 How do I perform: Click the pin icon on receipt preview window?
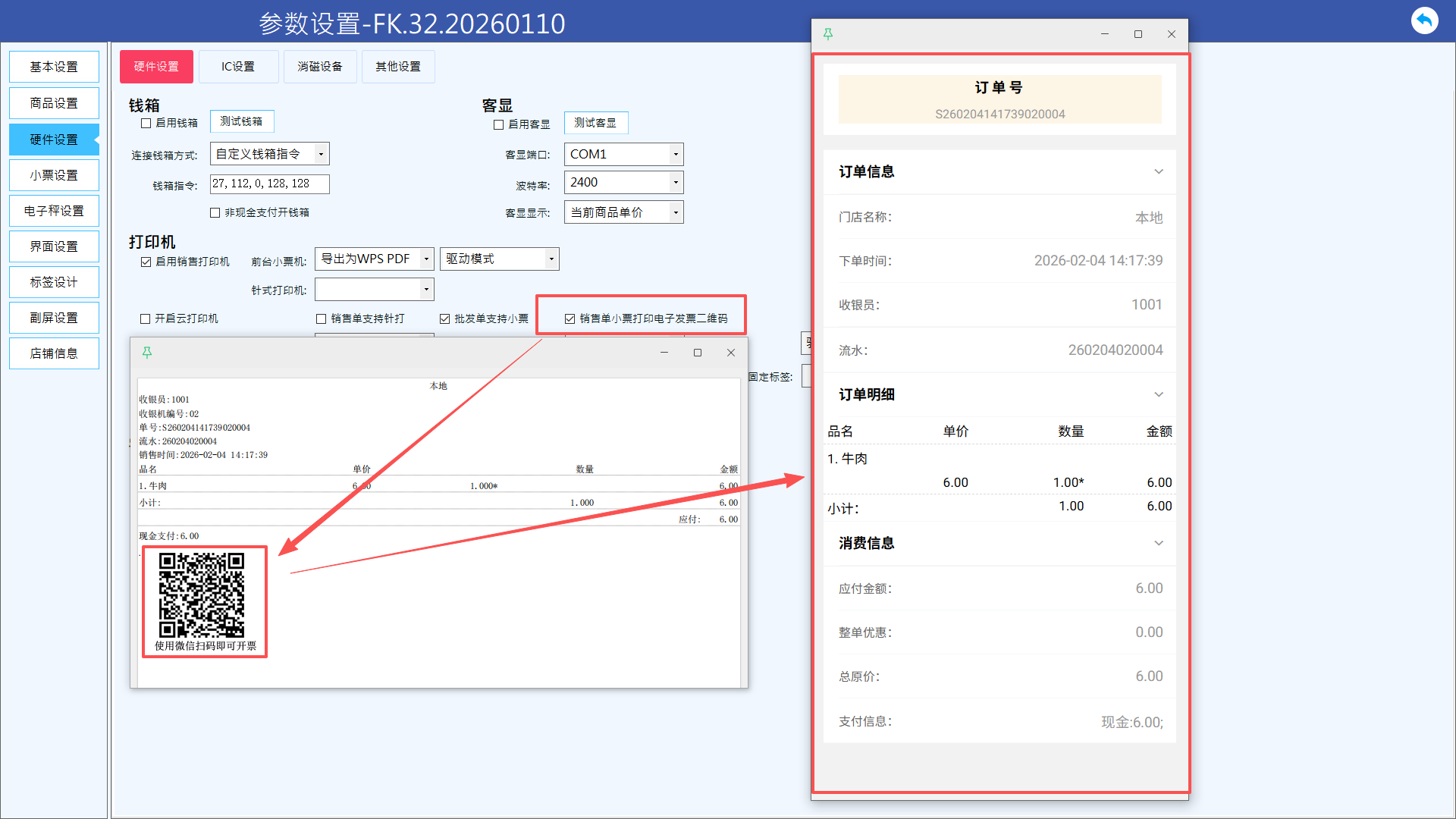[147, 353]
